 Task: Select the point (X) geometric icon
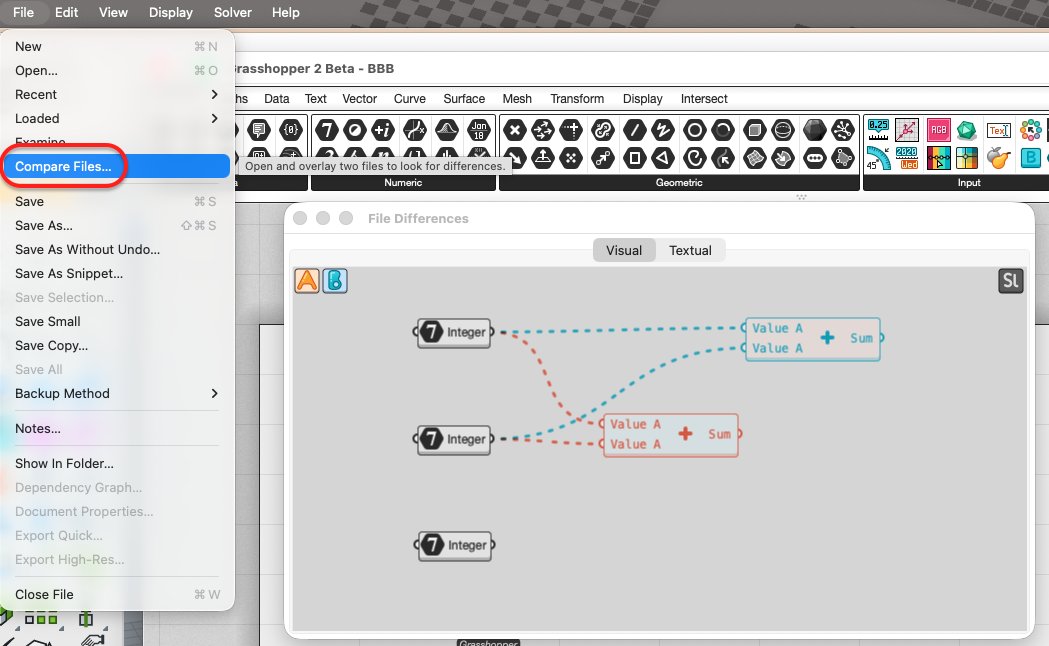coord(514,130)
